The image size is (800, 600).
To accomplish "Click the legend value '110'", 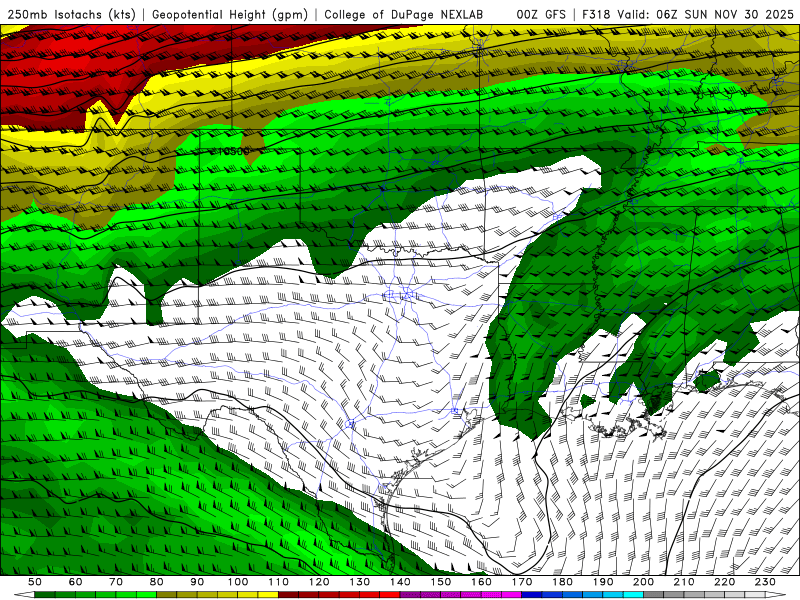I will pyautogui.click(x=279, y=582).
